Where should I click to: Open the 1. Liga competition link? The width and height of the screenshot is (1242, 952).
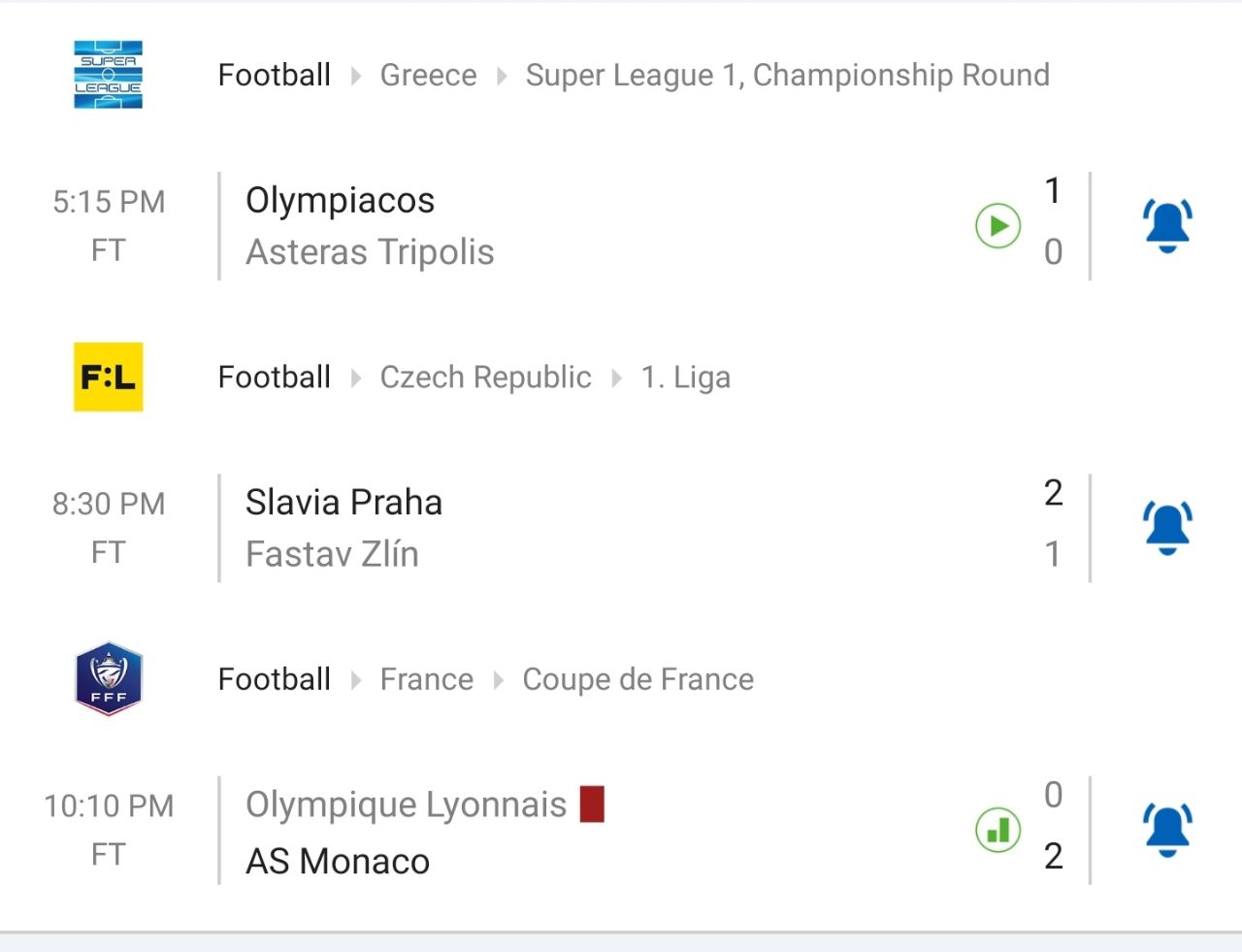(x=685, y=377)
